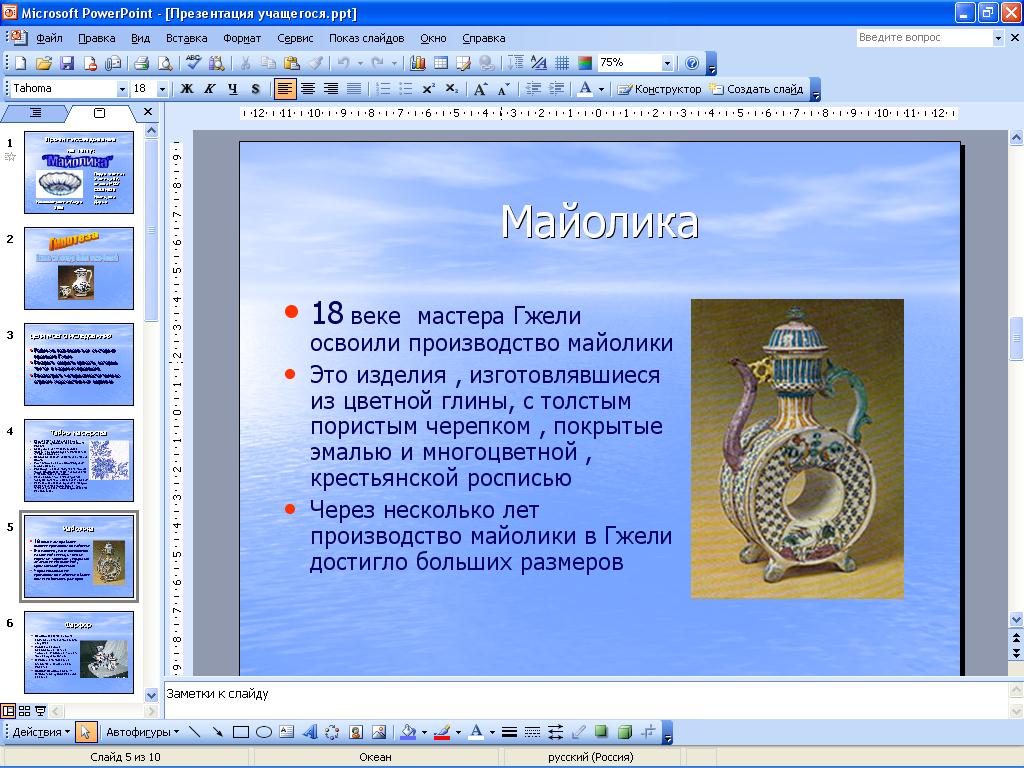Viewport: 1024px width, 768px height.
Task: Expand the line color dropdown arrow
Action: coord(458,732)
